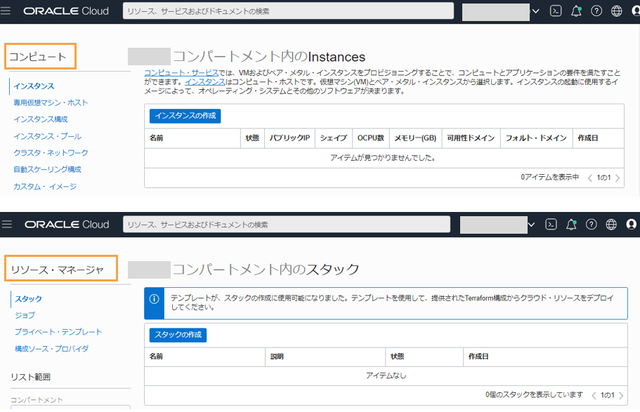Screen dimensions: 640x412
Task: Open 専用仮想マシン・ホスト in the sidebar
Action: pos(51,102)
